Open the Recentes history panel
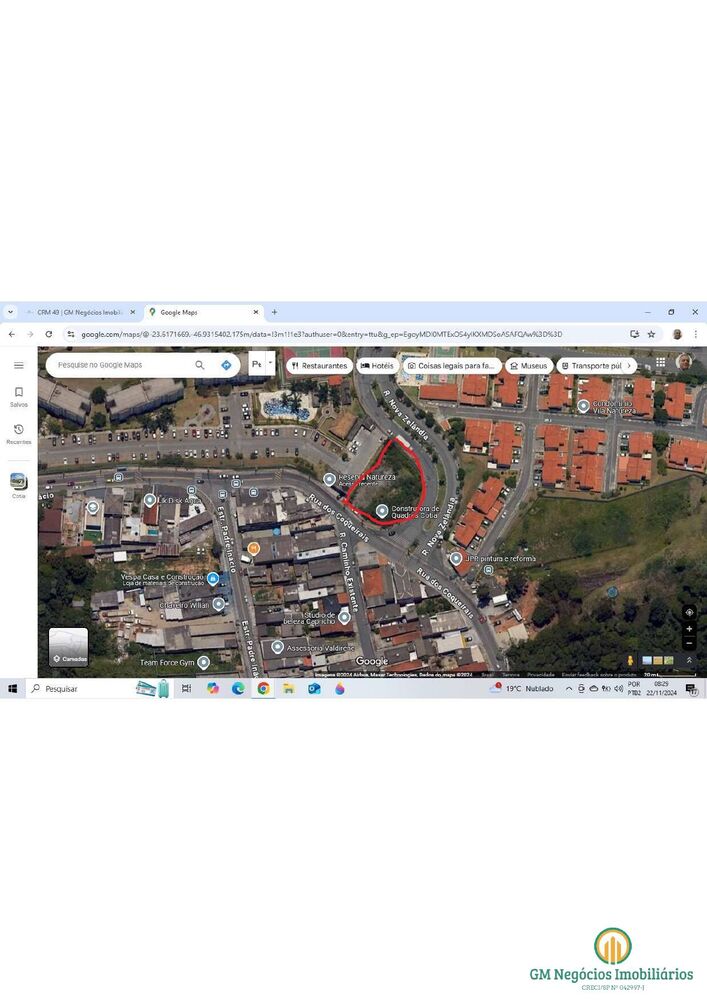Screen dimensions: 707x1000 pyautogui.click(x=18, y=434)
